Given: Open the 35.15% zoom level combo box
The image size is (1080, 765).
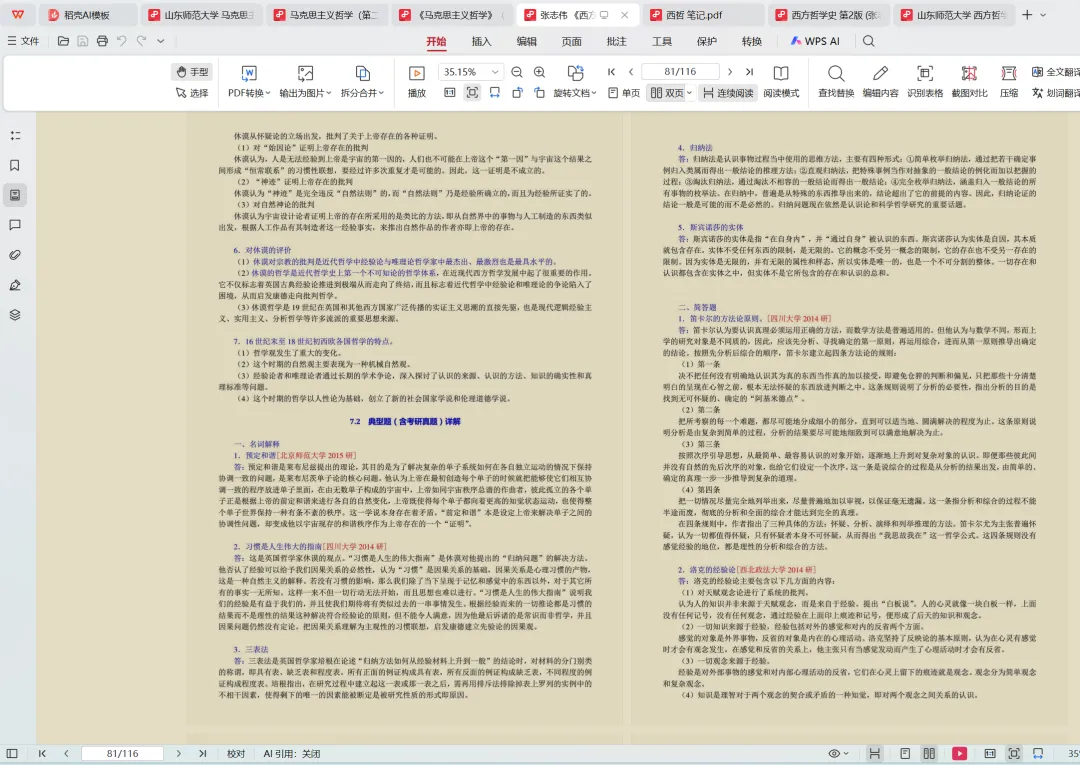Looking at the screenshot, I should point(471,72).
